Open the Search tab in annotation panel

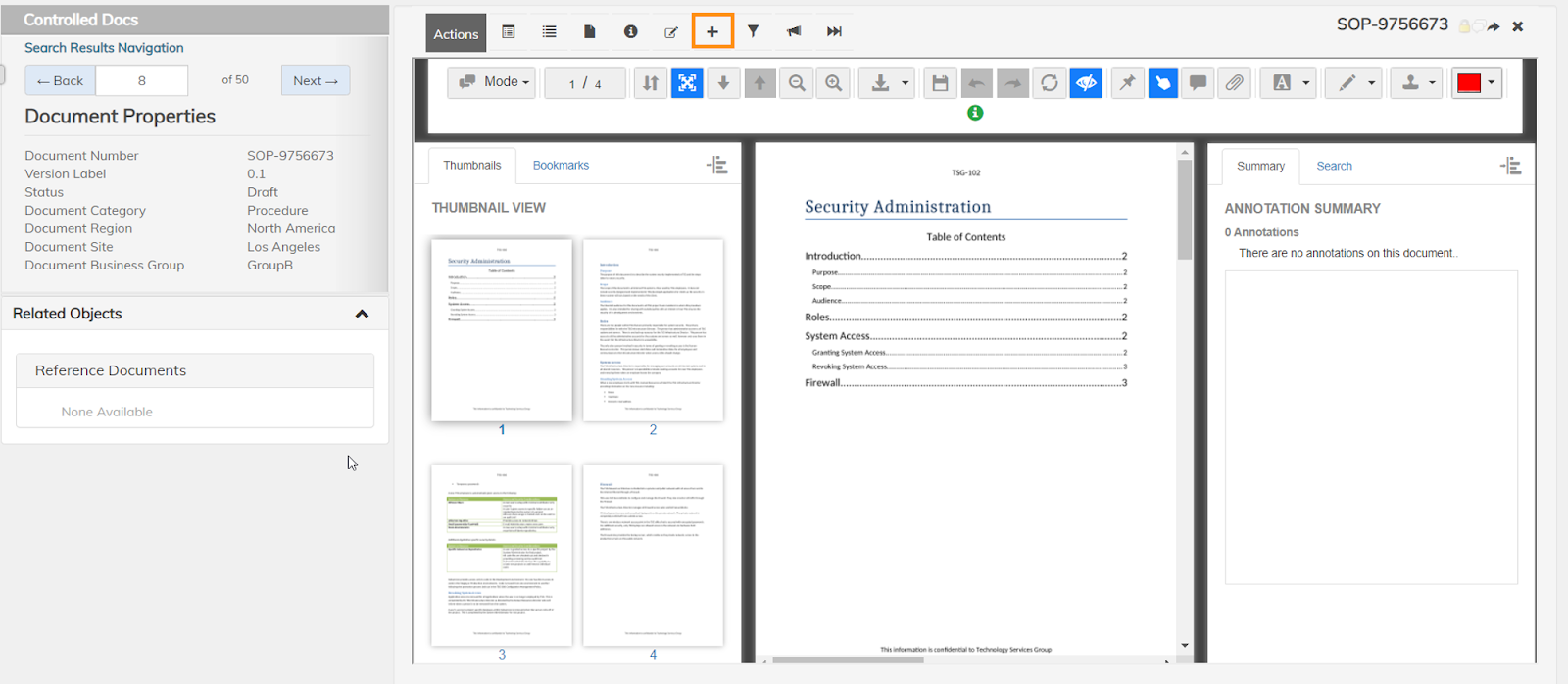click(1334, 167)
